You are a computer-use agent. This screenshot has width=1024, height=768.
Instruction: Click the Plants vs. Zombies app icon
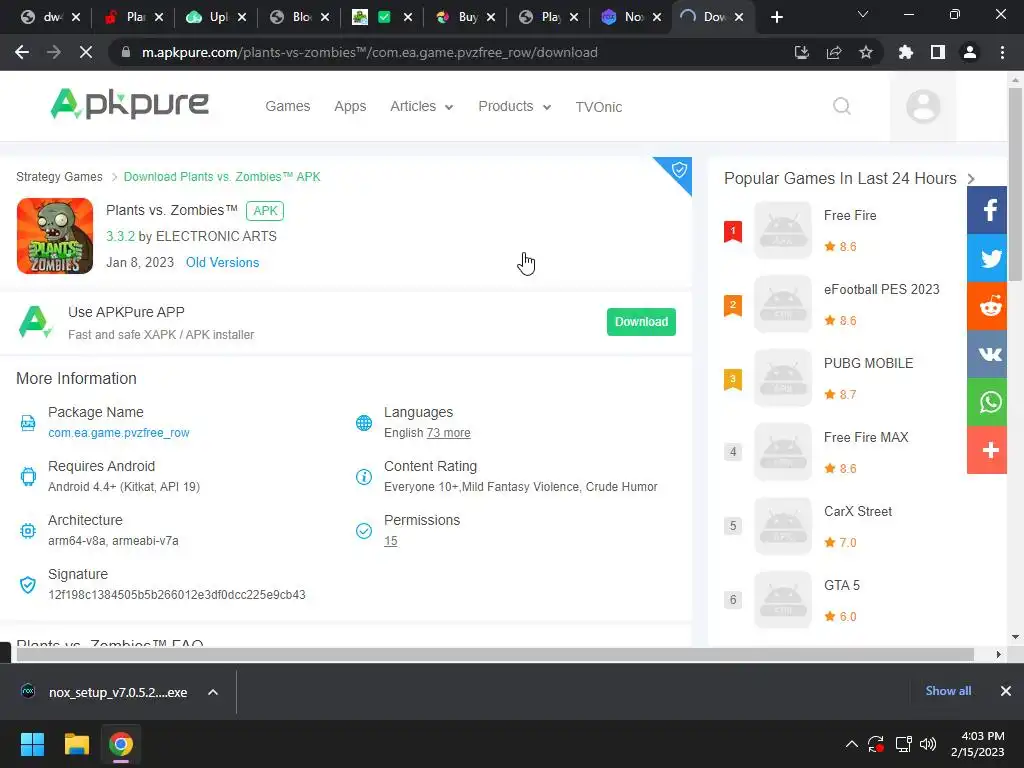pyautogui.click(x=55, y=236)
